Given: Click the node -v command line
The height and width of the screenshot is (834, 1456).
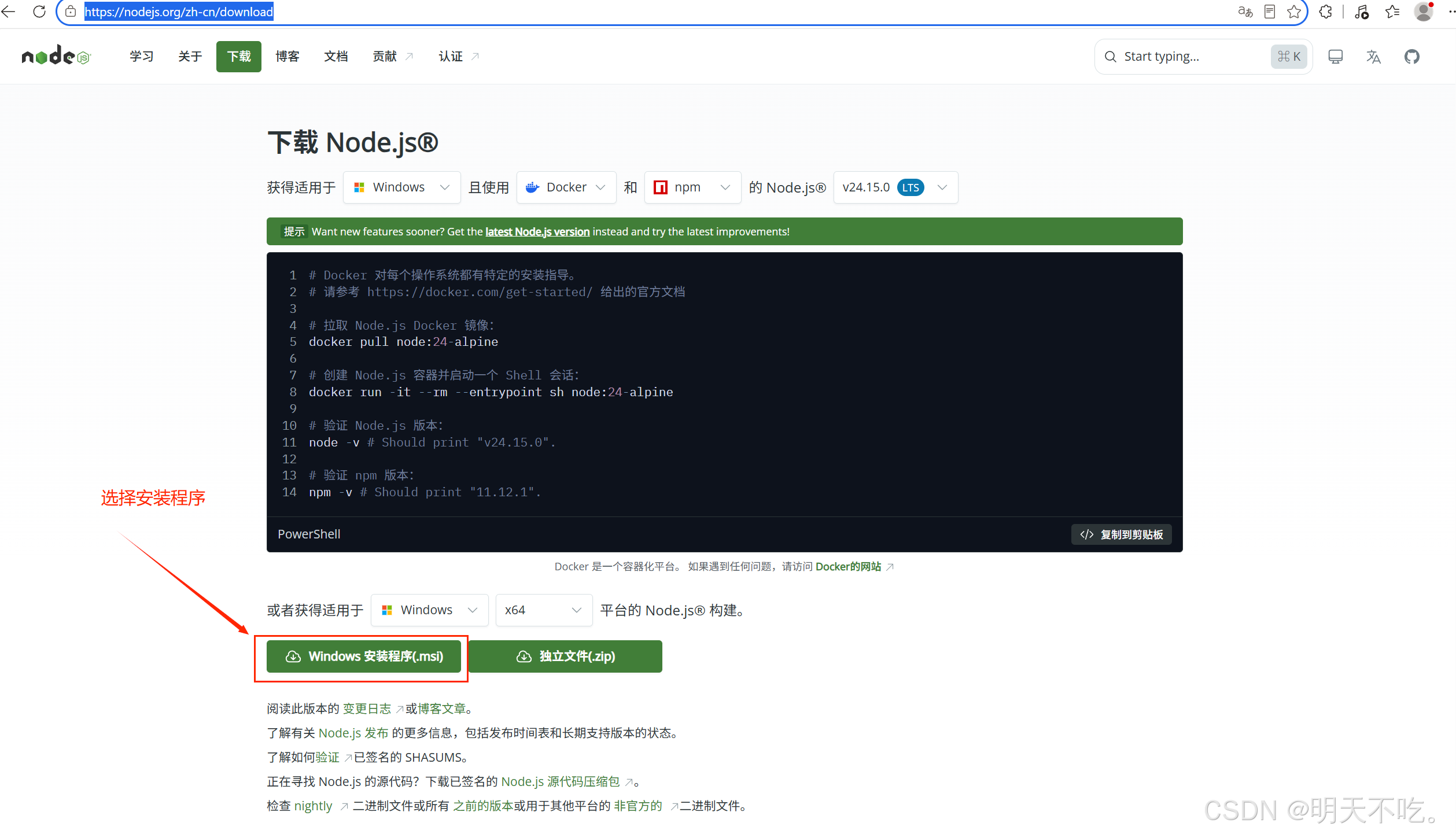Looking at the screenshot, I should (x=432, y=442).
